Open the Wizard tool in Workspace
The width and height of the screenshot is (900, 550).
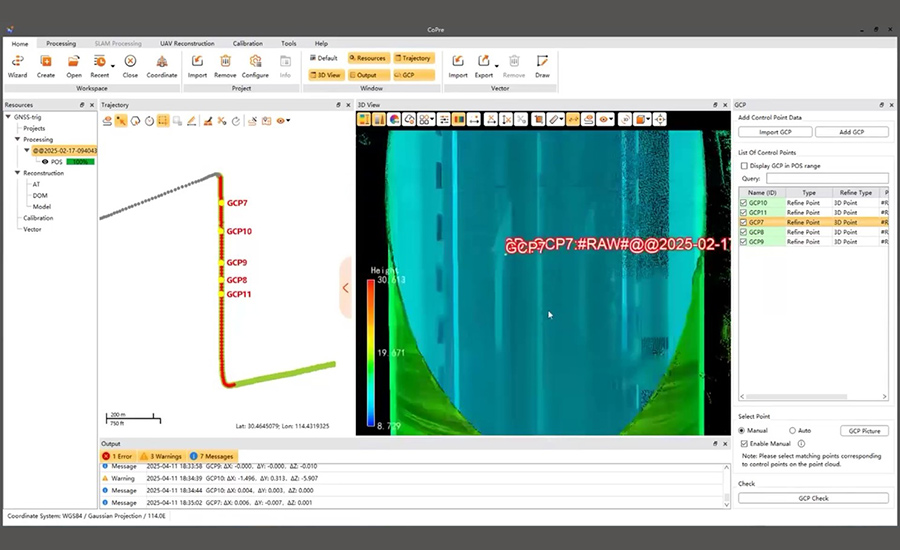coord(18,64)
